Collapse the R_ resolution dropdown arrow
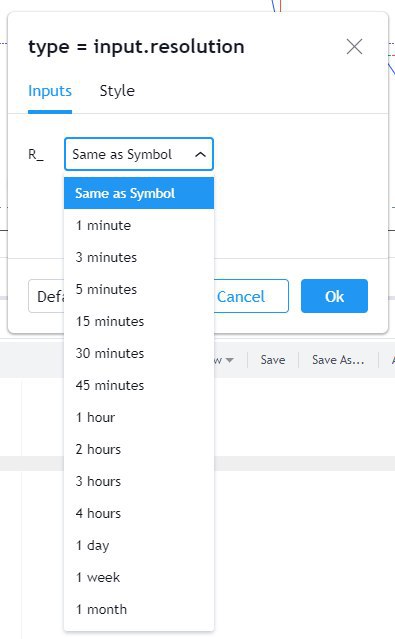Viewport: 395px width, 639px height. click(x=200, y=154)
